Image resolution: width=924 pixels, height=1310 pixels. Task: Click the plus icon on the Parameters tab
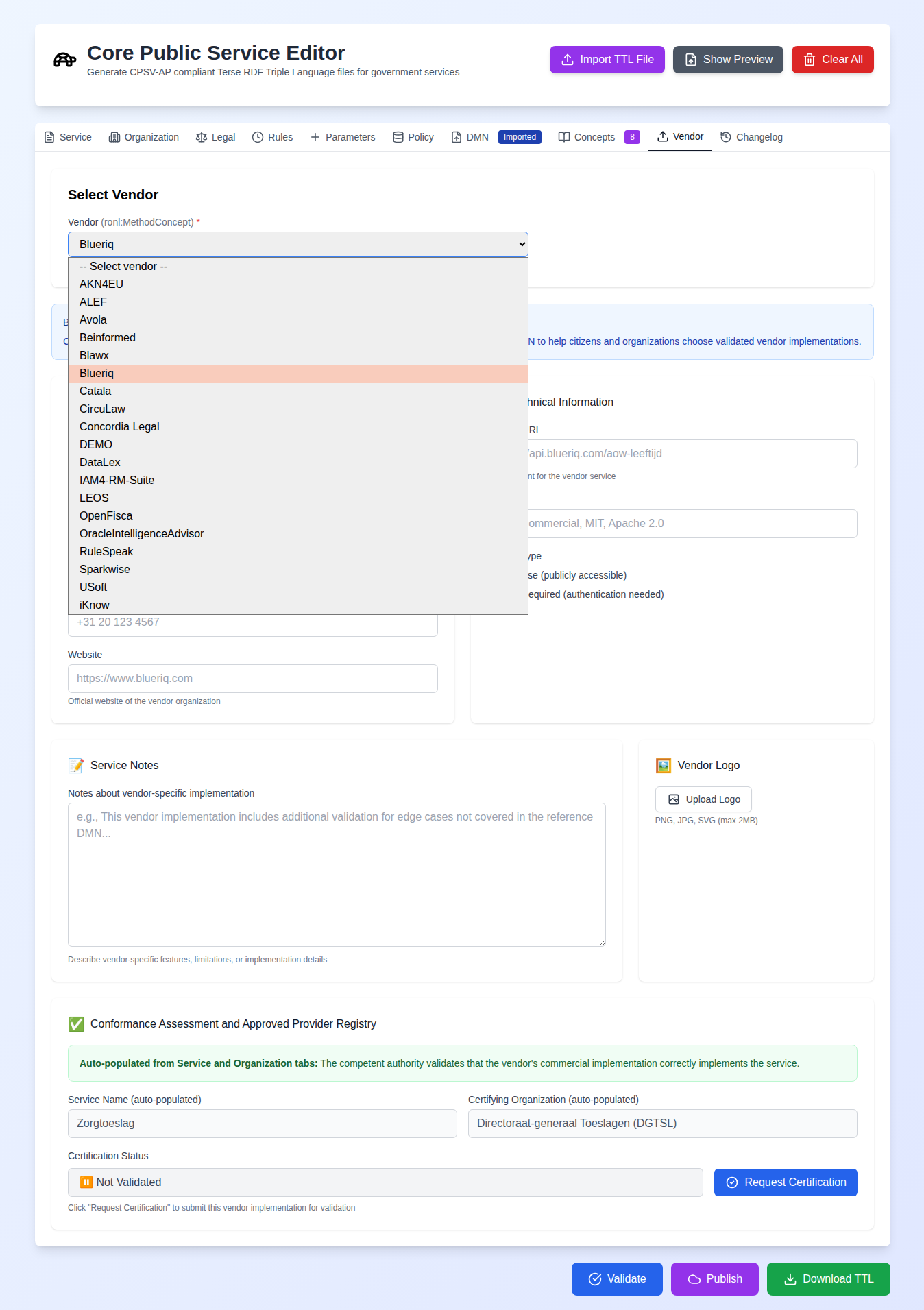coord(315,137)
